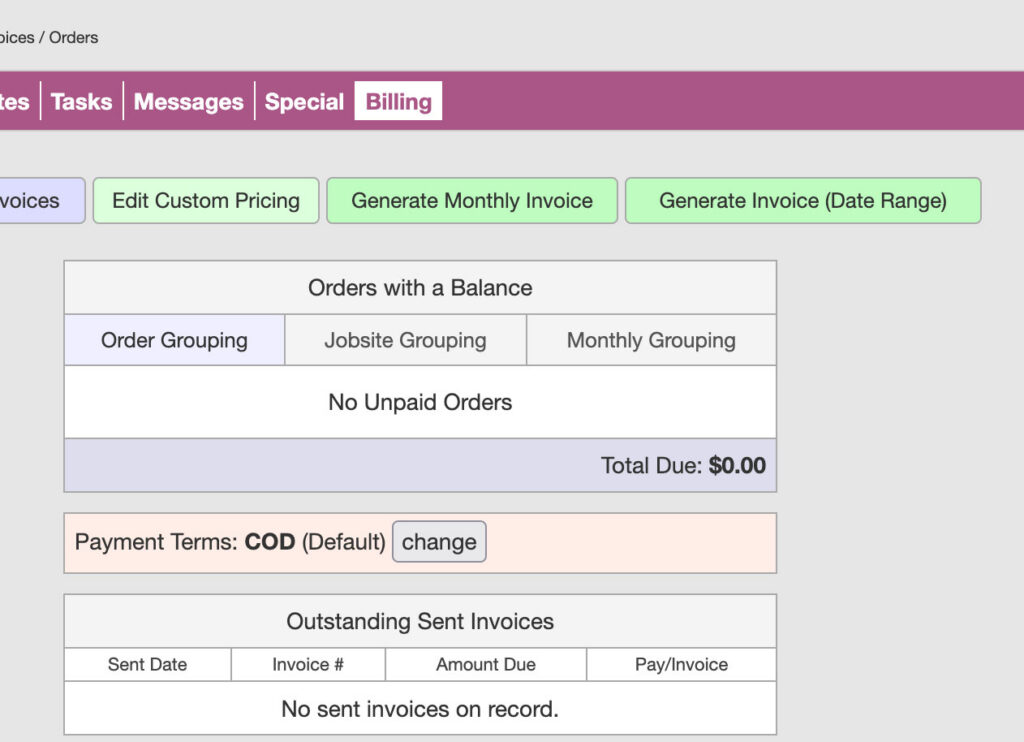Click Edit Custom Pricing
This screenshot has width=1024, height=742.
[205, 200]
